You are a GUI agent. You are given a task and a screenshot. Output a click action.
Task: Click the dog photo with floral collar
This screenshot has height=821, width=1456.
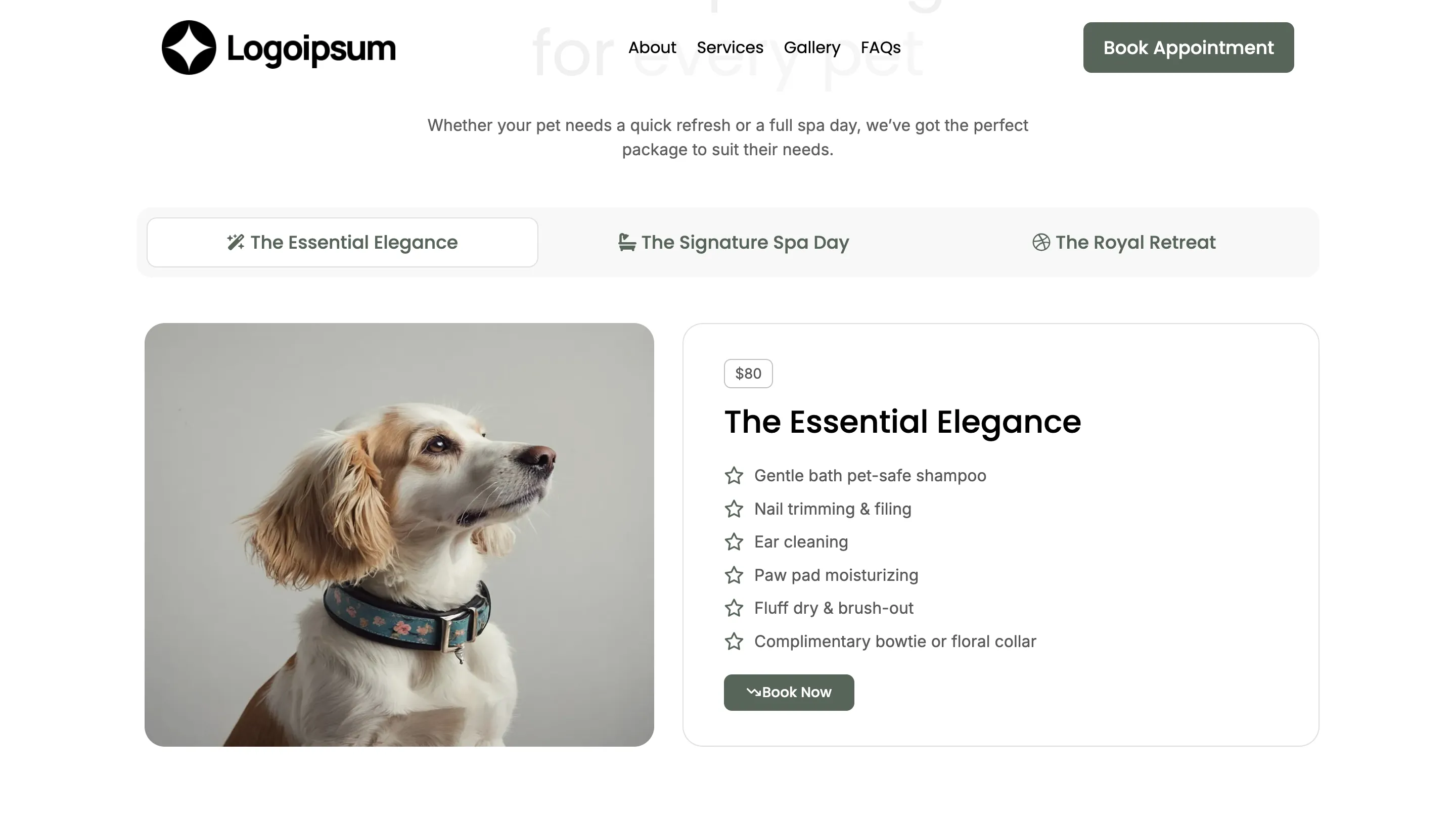click(x=399, y=534)
